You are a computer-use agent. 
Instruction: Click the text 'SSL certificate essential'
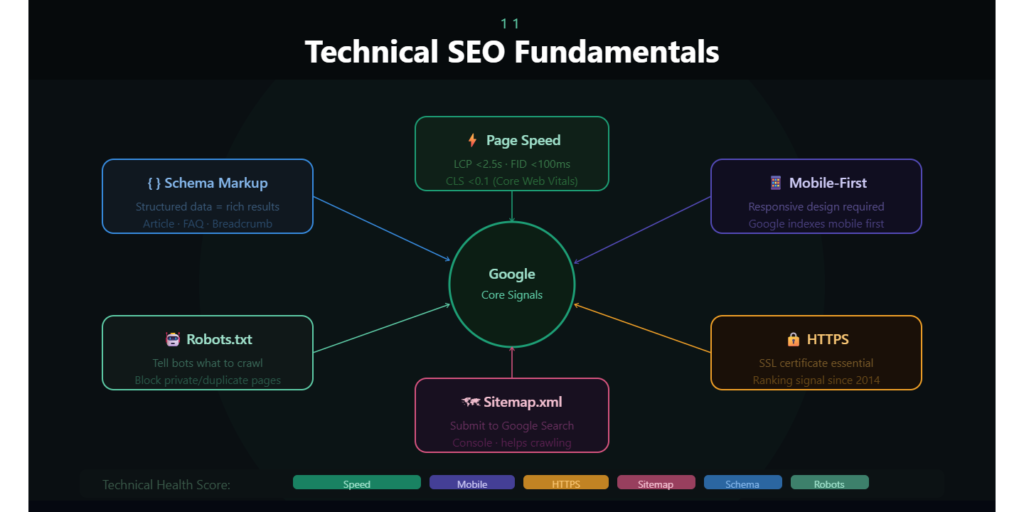click(x=816, y=363)
